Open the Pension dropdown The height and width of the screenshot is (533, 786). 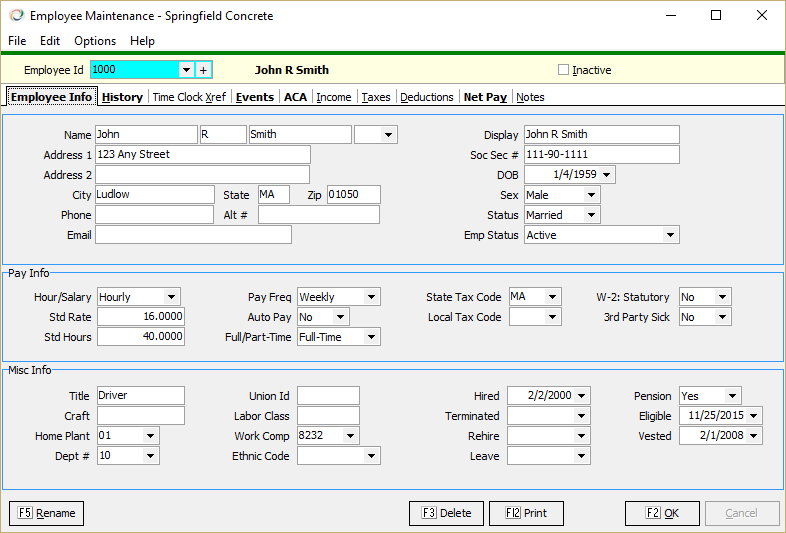coord(732,396)
